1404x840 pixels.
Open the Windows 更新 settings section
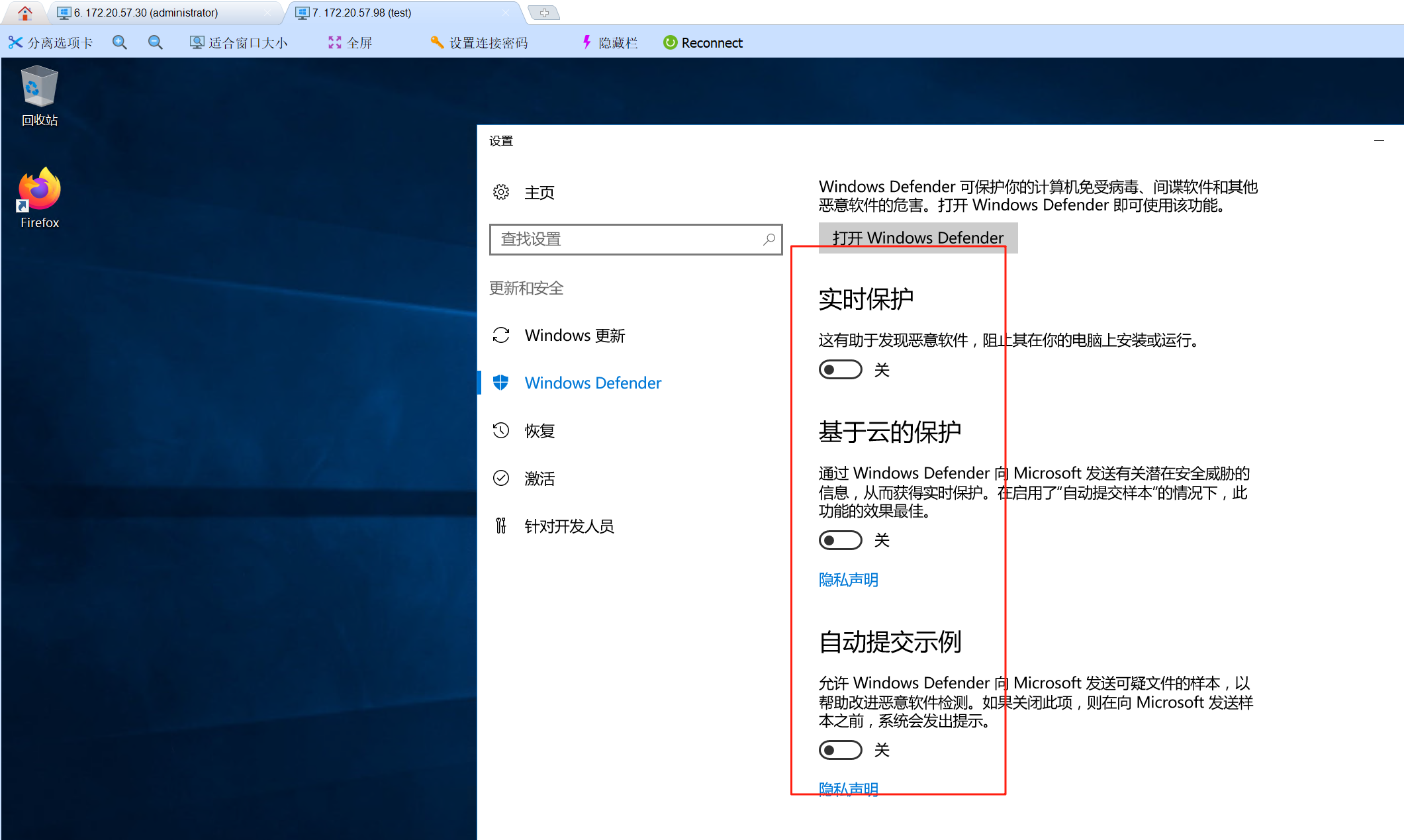(575, 336)
